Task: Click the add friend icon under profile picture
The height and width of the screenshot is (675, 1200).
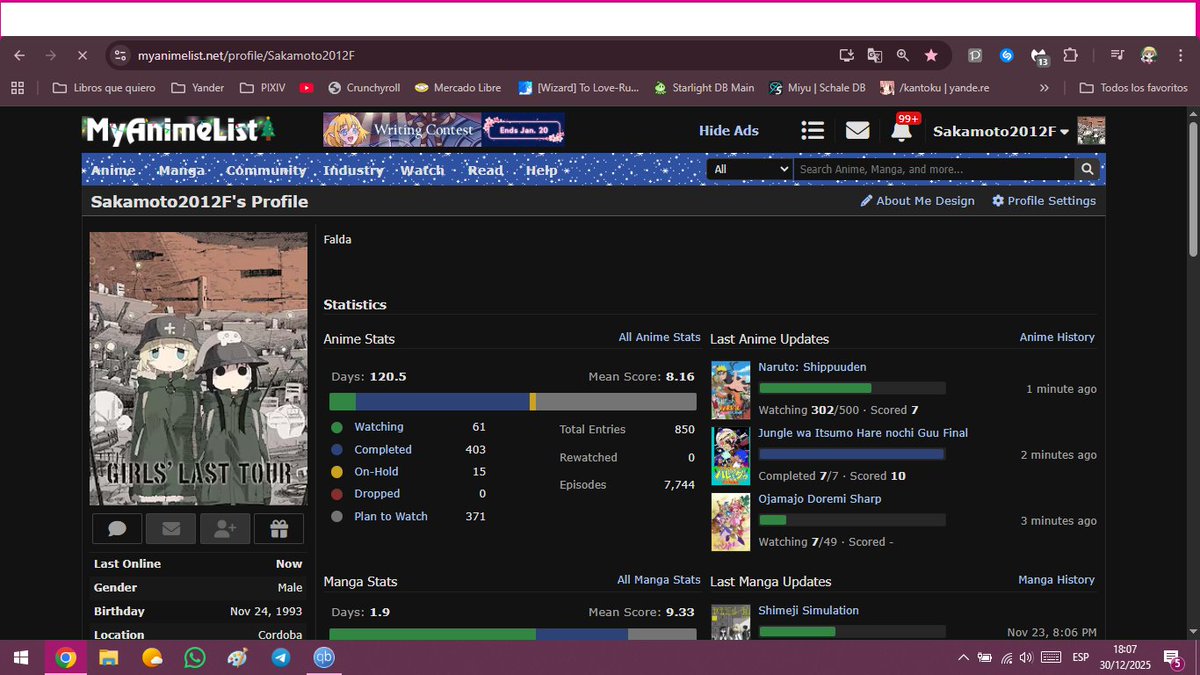Action: pos(225,528)
